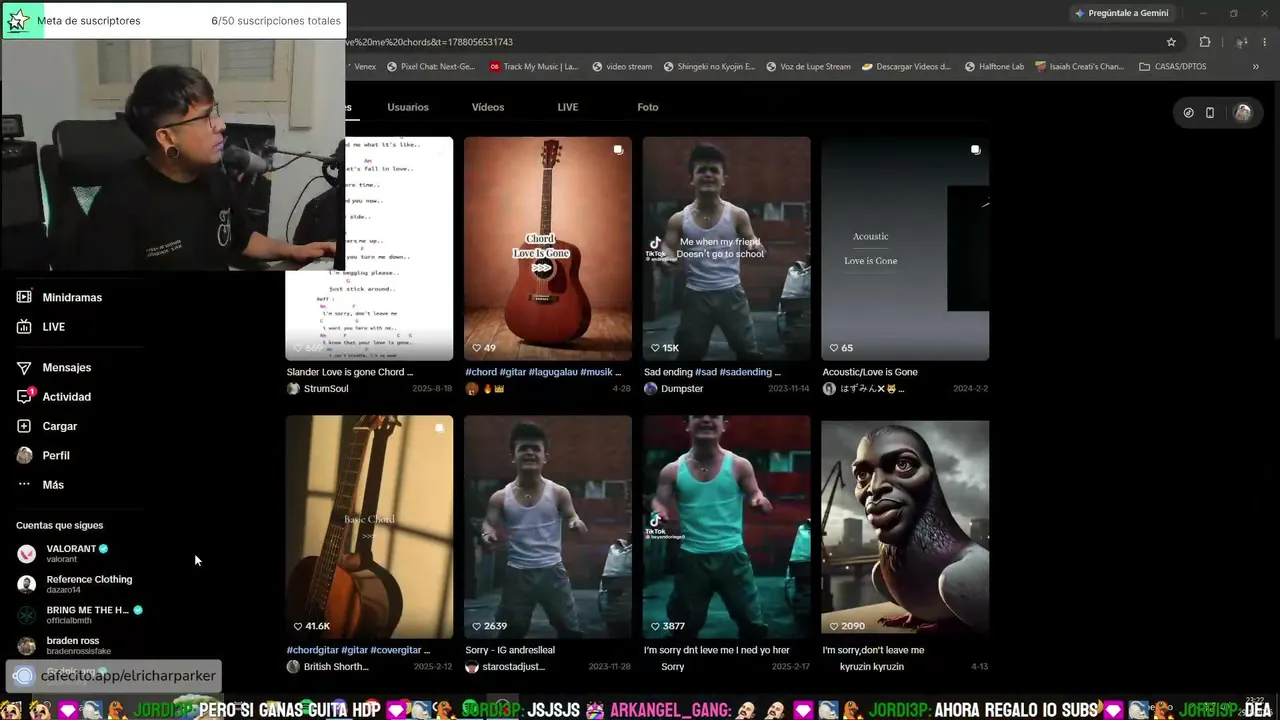Image resolution: width=1280 pixels, height=720 pixels.
Task: Open the Acoustic Love is Gone video
Action: pos(905,249)
